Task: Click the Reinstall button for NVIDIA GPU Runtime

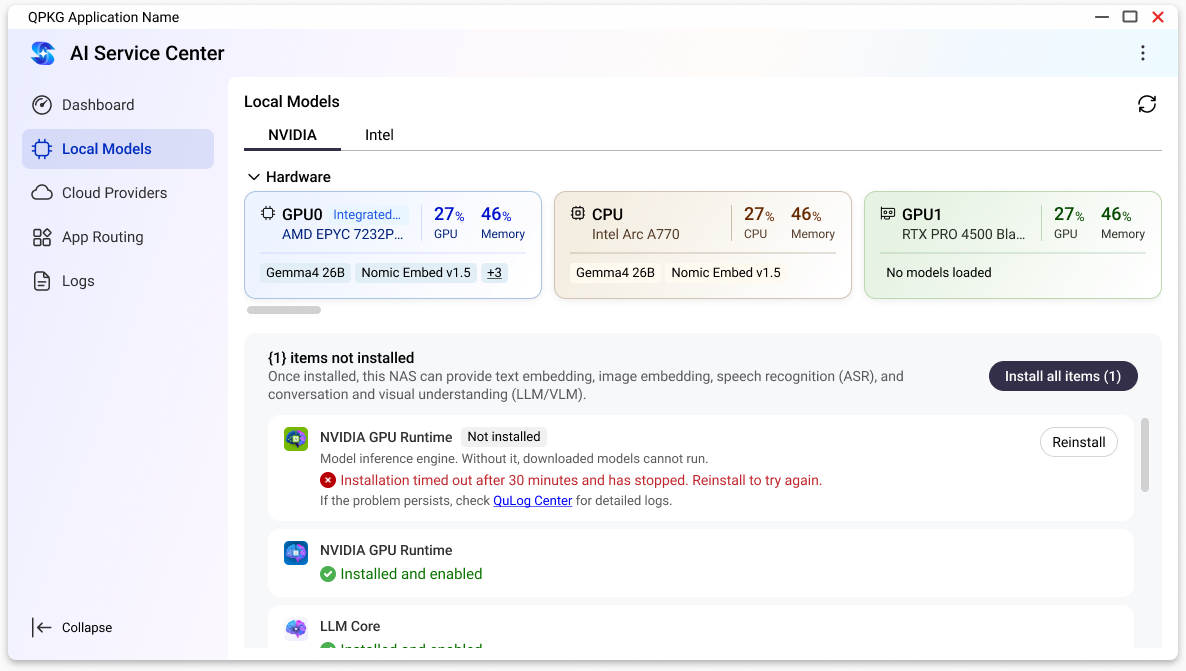Action: coord(1079,443)
